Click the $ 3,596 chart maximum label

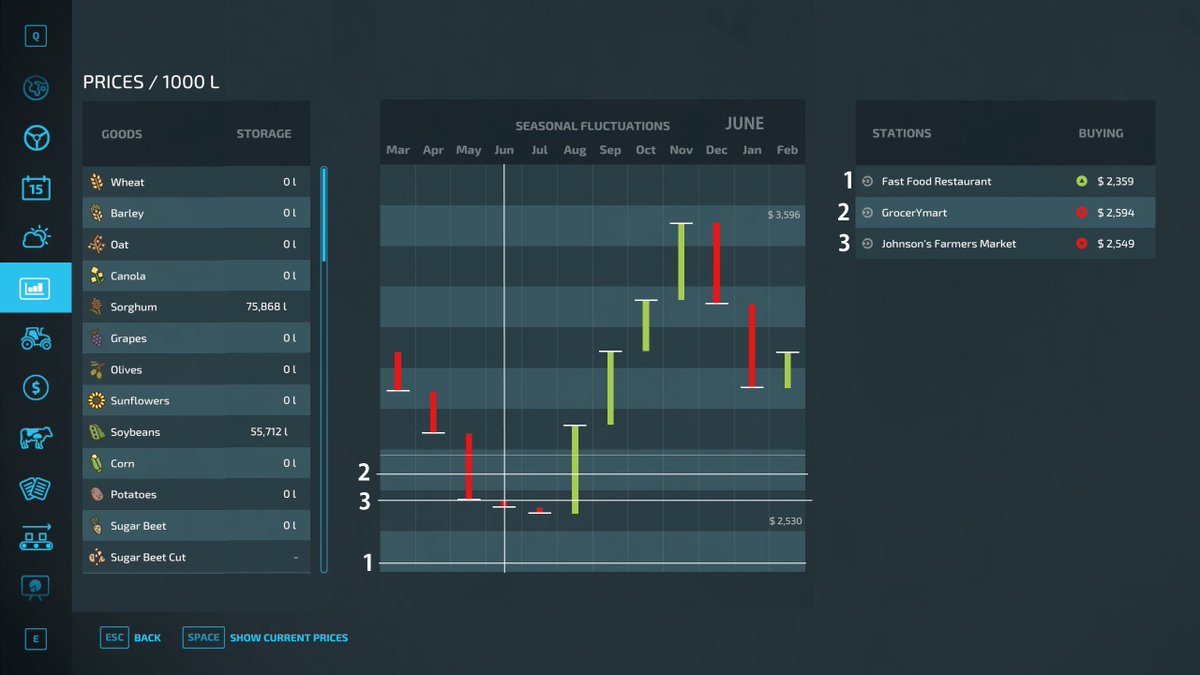point(784,215)
